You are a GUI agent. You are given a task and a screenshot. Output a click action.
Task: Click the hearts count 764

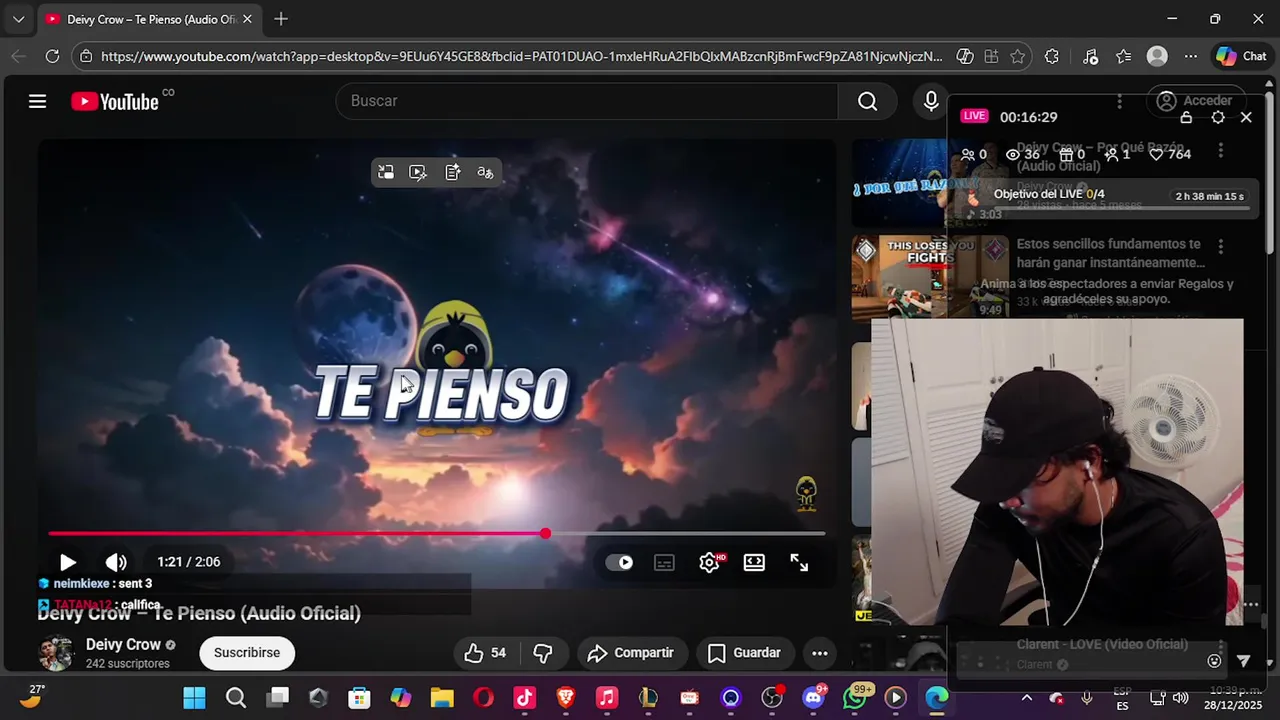[x=1169, y=154]
